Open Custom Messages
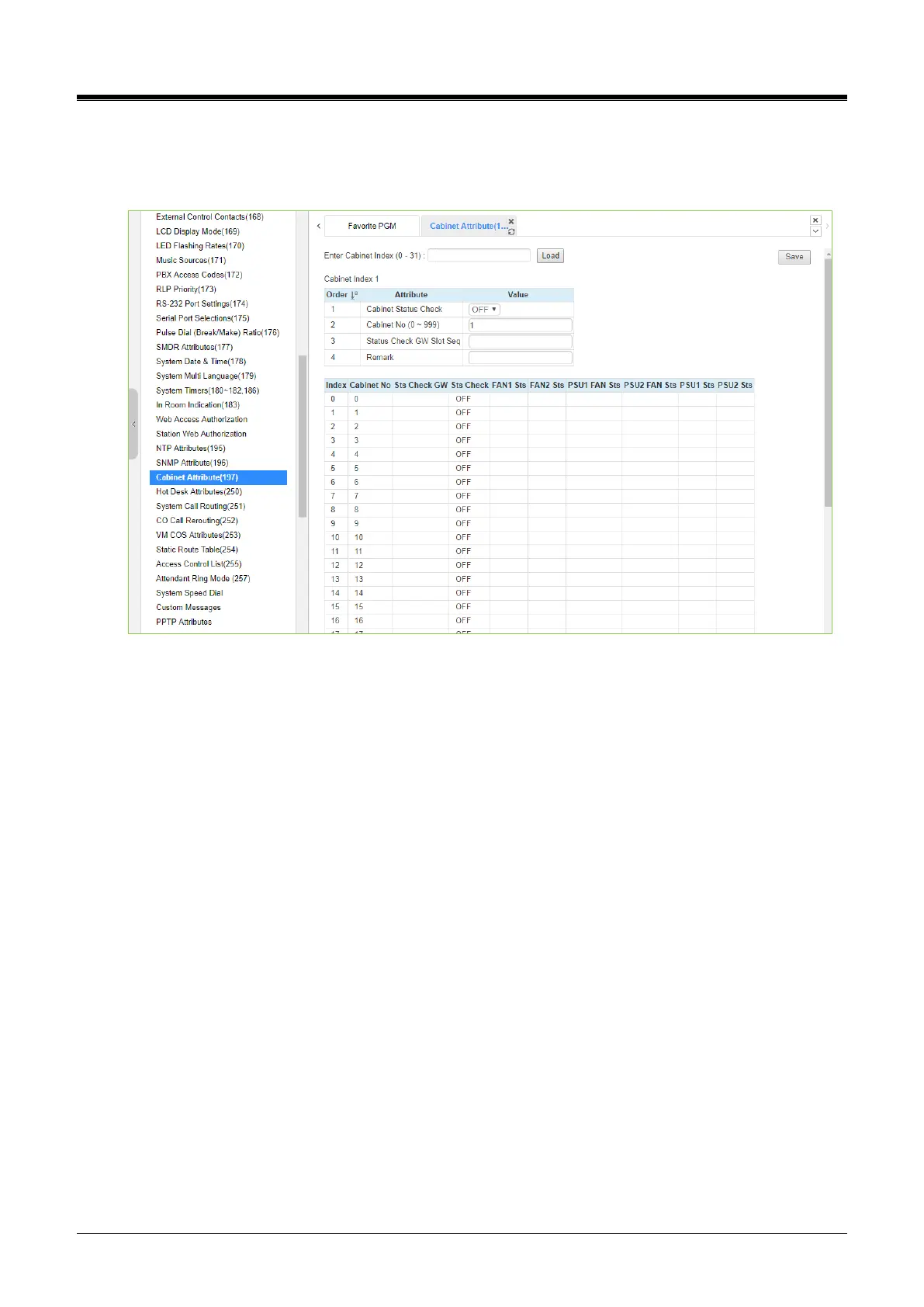924x1307 pixels. [x=189, y=608]
